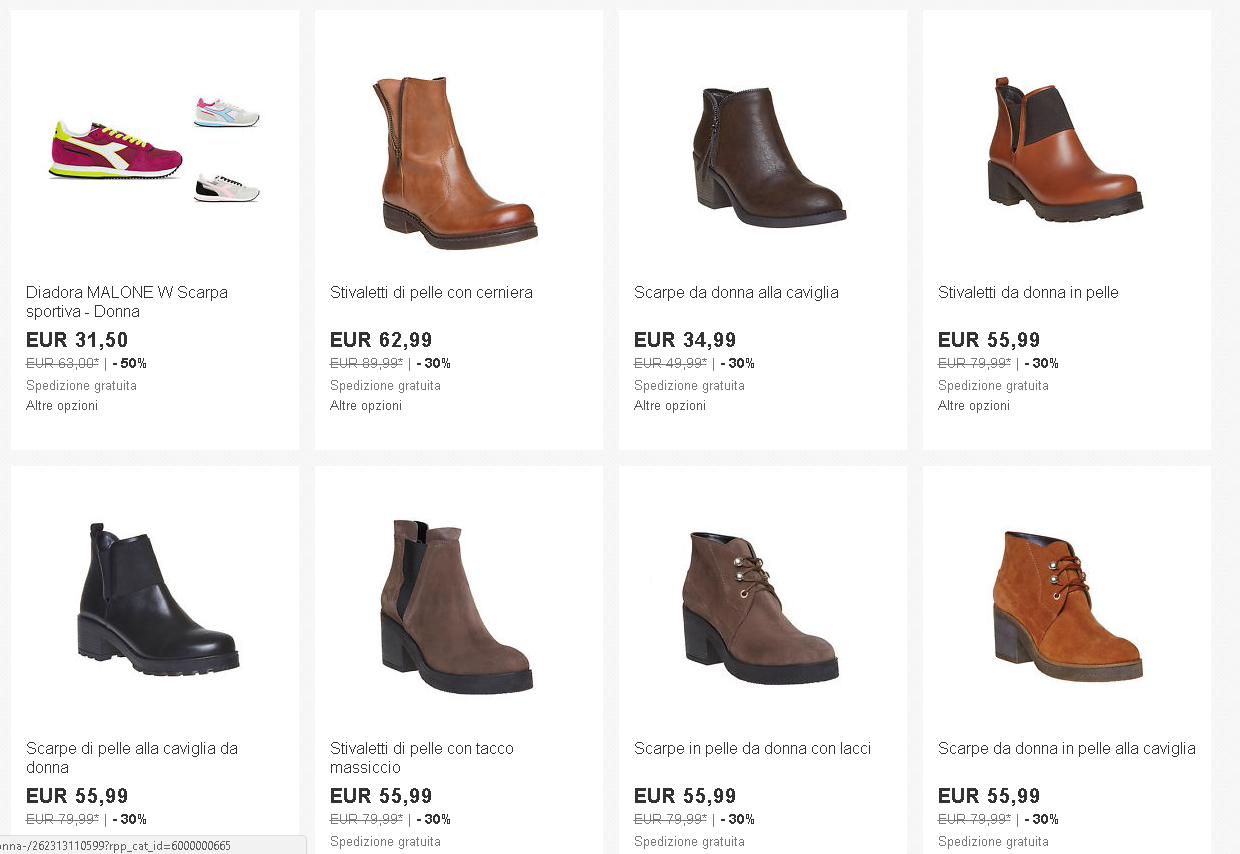Open 'Scarpe in pelle da donna con lacci'

752,749
